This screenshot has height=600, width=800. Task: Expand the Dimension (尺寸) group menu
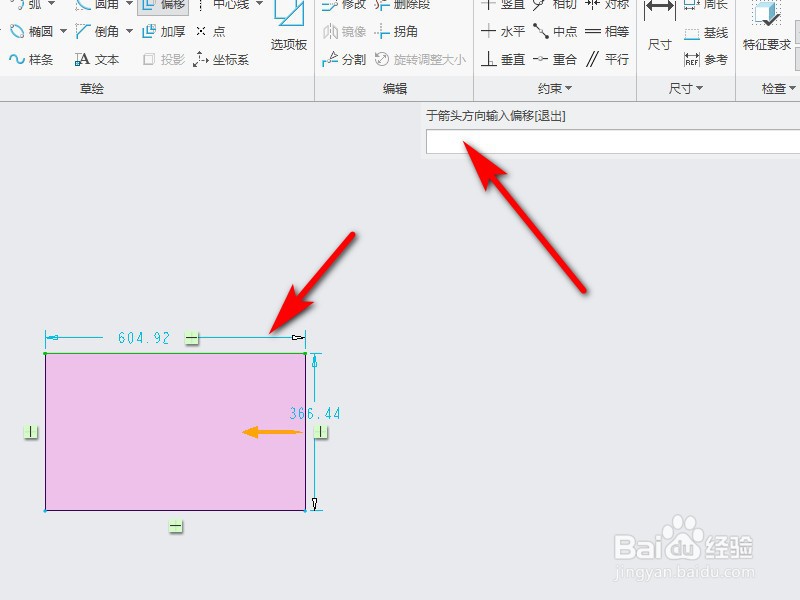(x=686, y=88)
